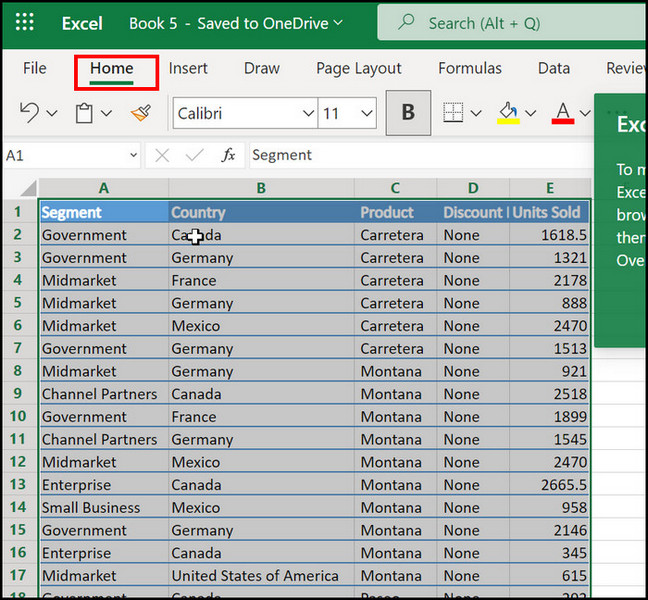Click cell with value 2665.5
648x600 pixels.
[550, 484]
